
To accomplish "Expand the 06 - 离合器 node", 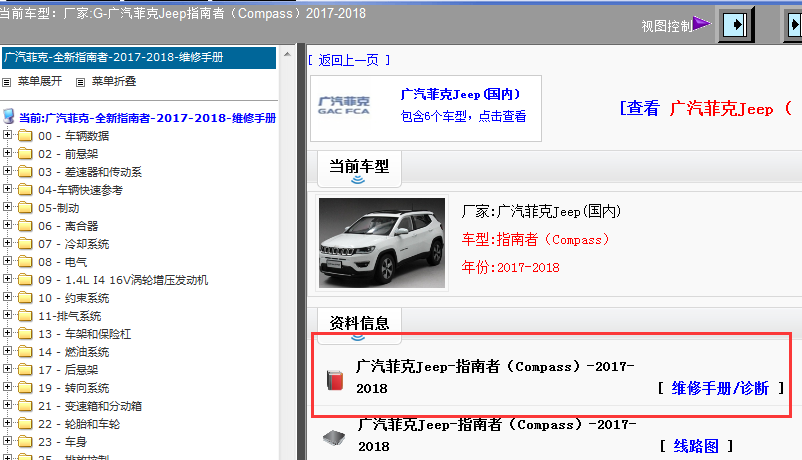I will [x=7, y=225].
